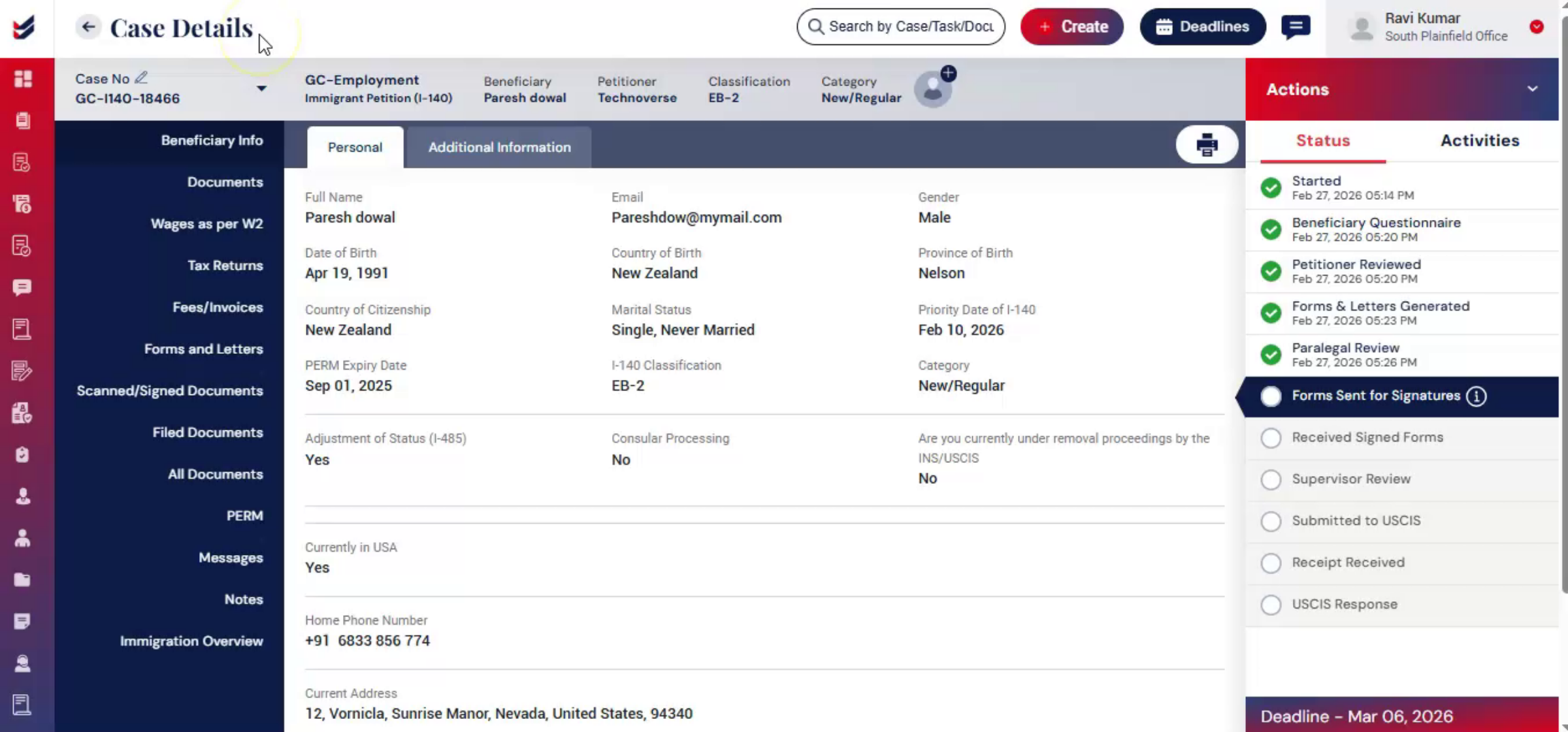The width and height of the screenshot is (1568, 732).
Task: Switch to the Personal tab
Action: pos(355,147)
